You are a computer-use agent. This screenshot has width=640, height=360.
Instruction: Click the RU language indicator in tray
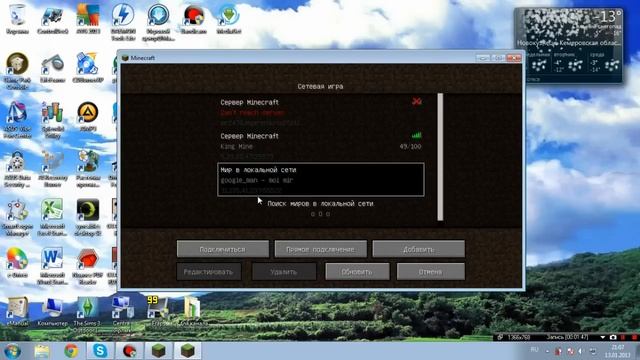534,350
